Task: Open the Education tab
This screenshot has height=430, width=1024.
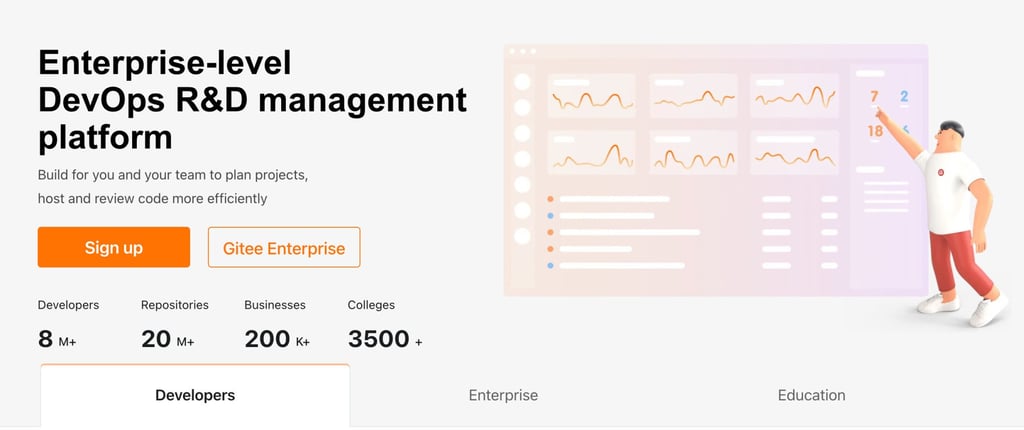Action: coord(811,395)
